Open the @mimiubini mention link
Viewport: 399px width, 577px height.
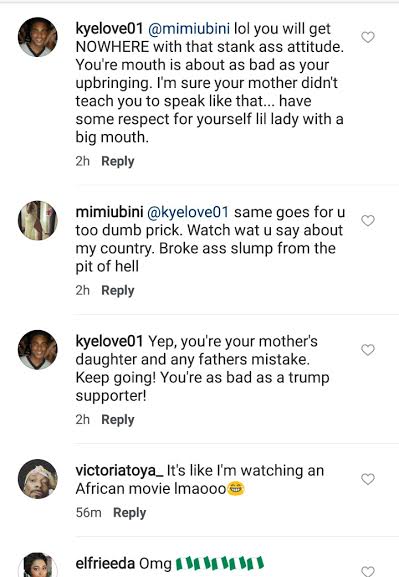click(x=189, y=29)
